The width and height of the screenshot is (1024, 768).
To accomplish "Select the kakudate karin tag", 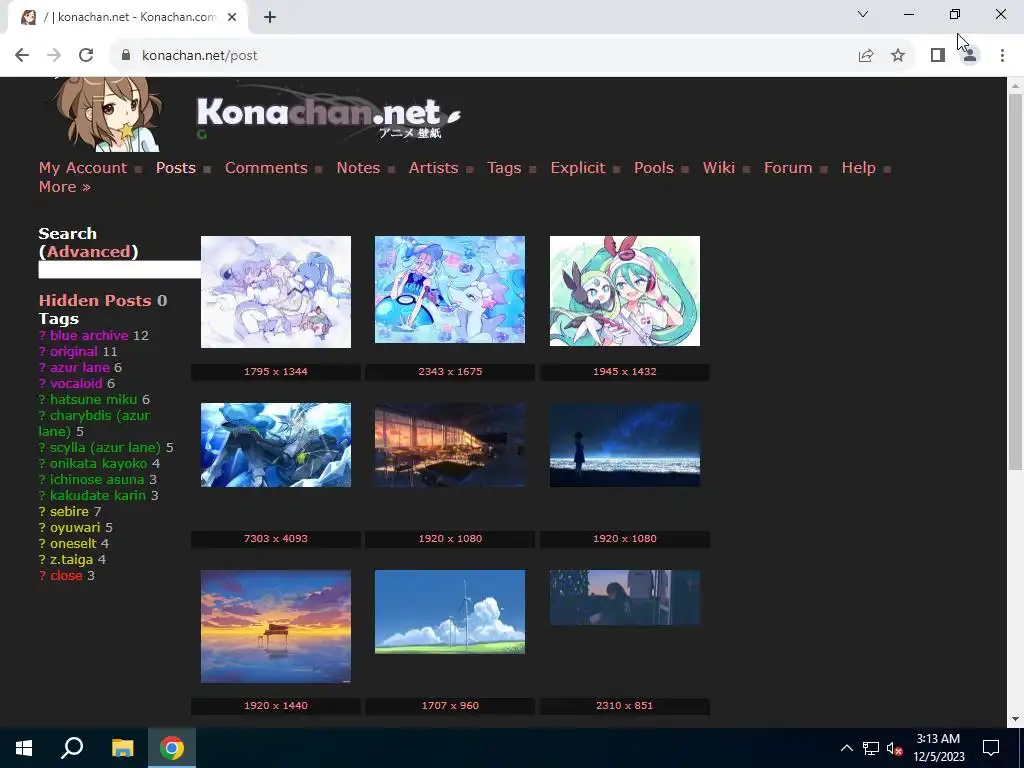I will click(x=98, y=496).
